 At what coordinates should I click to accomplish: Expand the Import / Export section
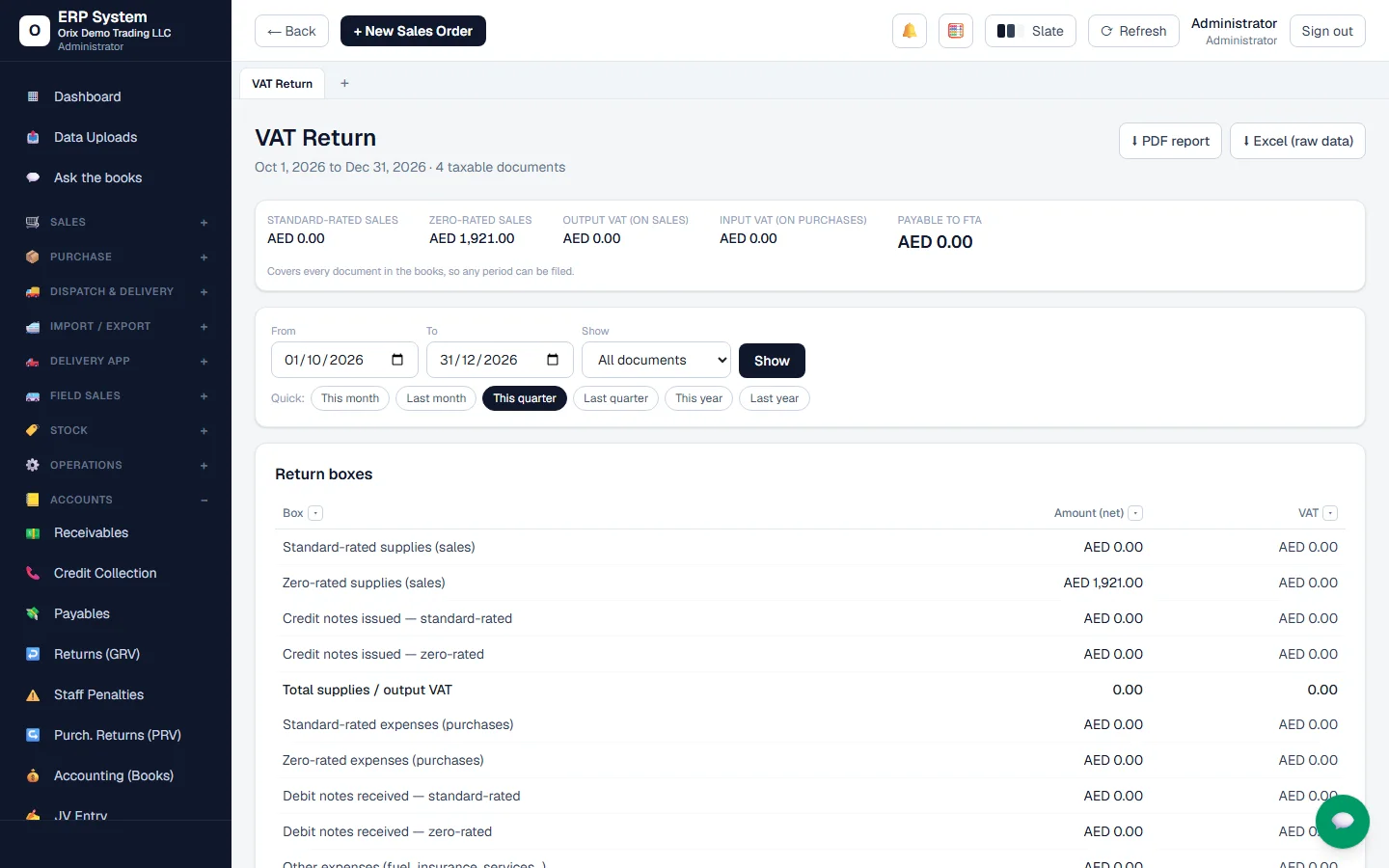tap(204, 327)
